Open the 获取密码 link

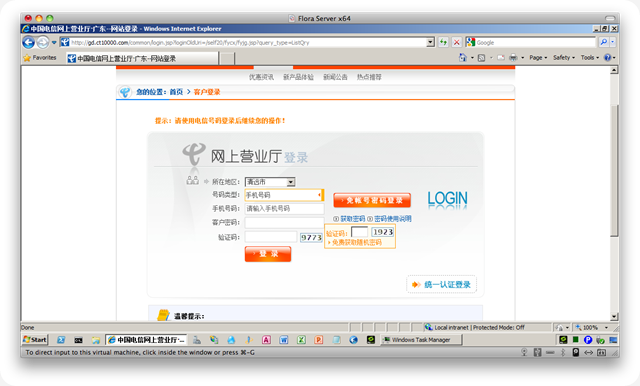[x=353, y=219]
